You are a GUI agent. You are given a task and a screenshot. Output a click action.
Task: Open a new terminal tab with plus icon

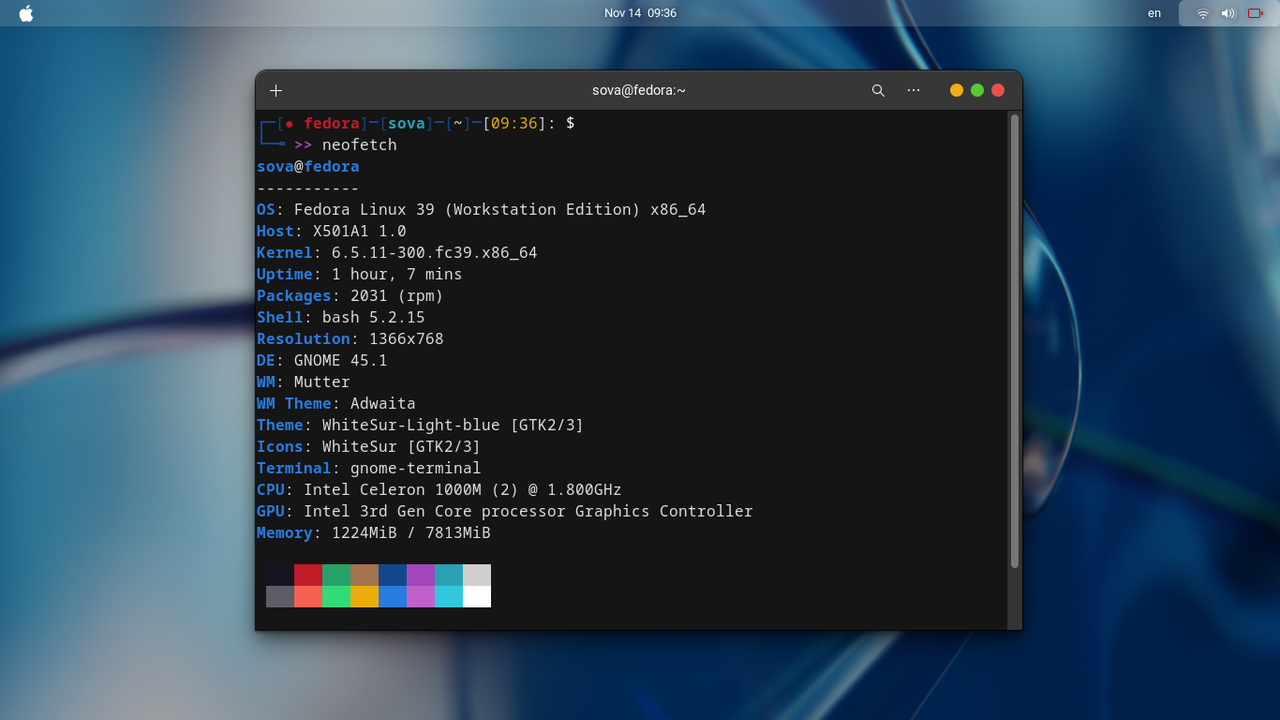click(276, 90)
